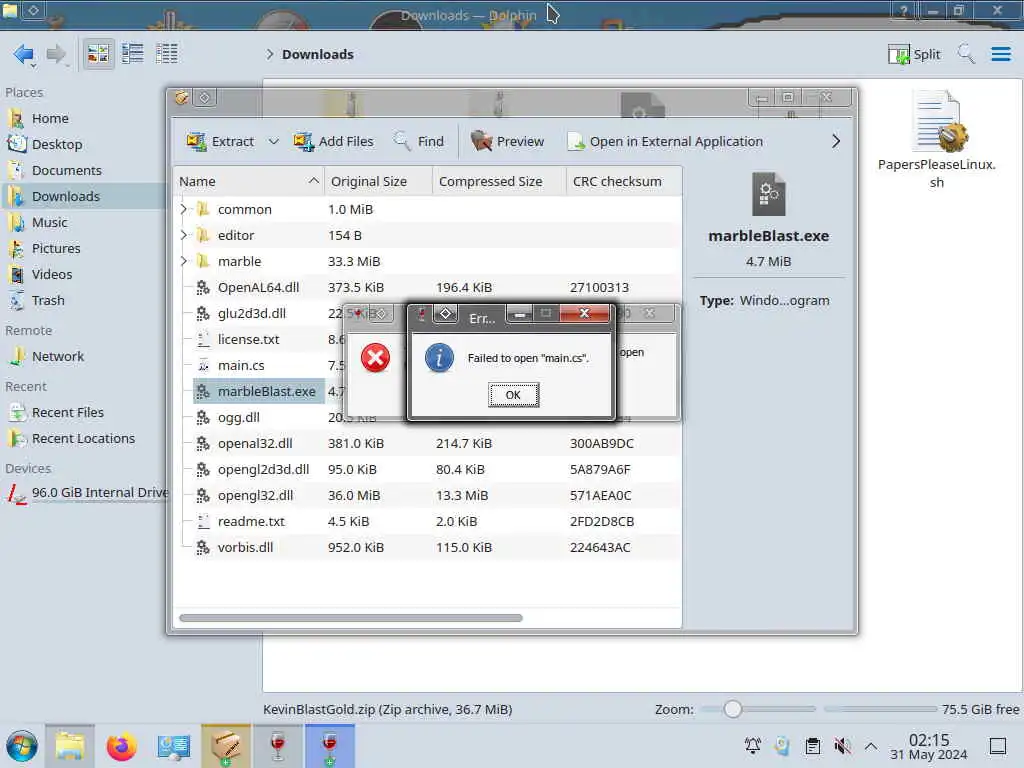Select main.cs in archive list
The image size is (1024, 768).
(x=241, y=366)
